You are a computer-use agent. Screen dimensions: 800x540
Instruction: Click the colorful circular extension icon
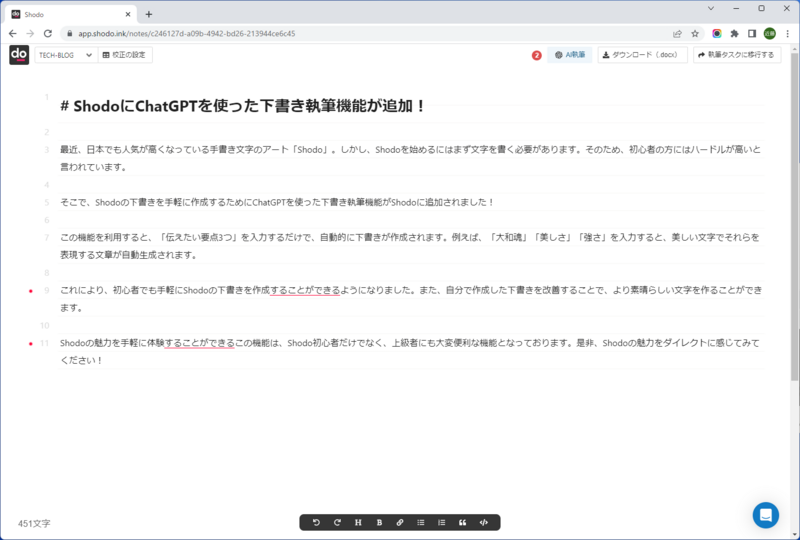coord(717,34)
